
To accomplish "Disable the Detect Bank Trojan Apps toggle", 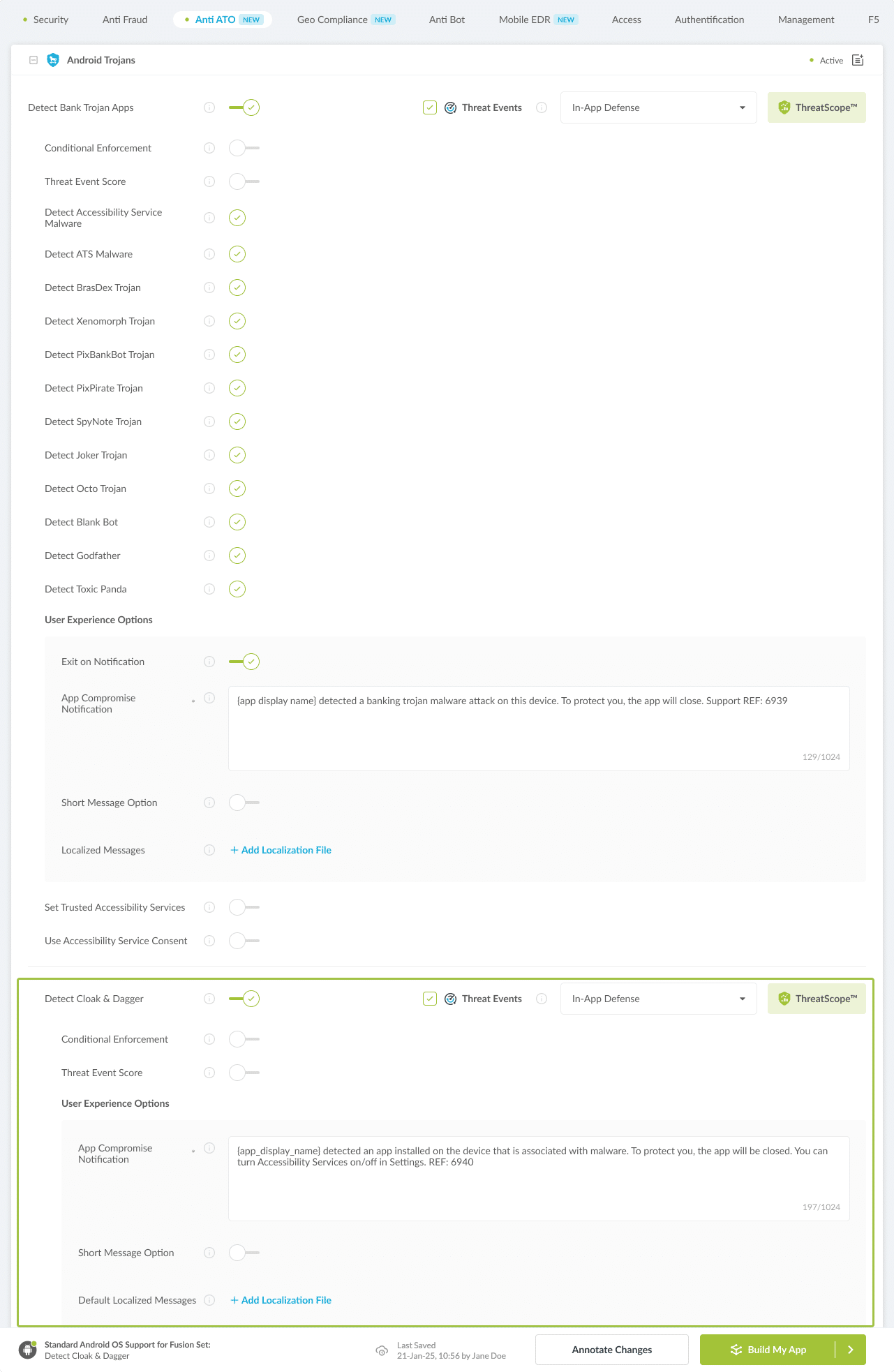I will click(x=244, y=107).
